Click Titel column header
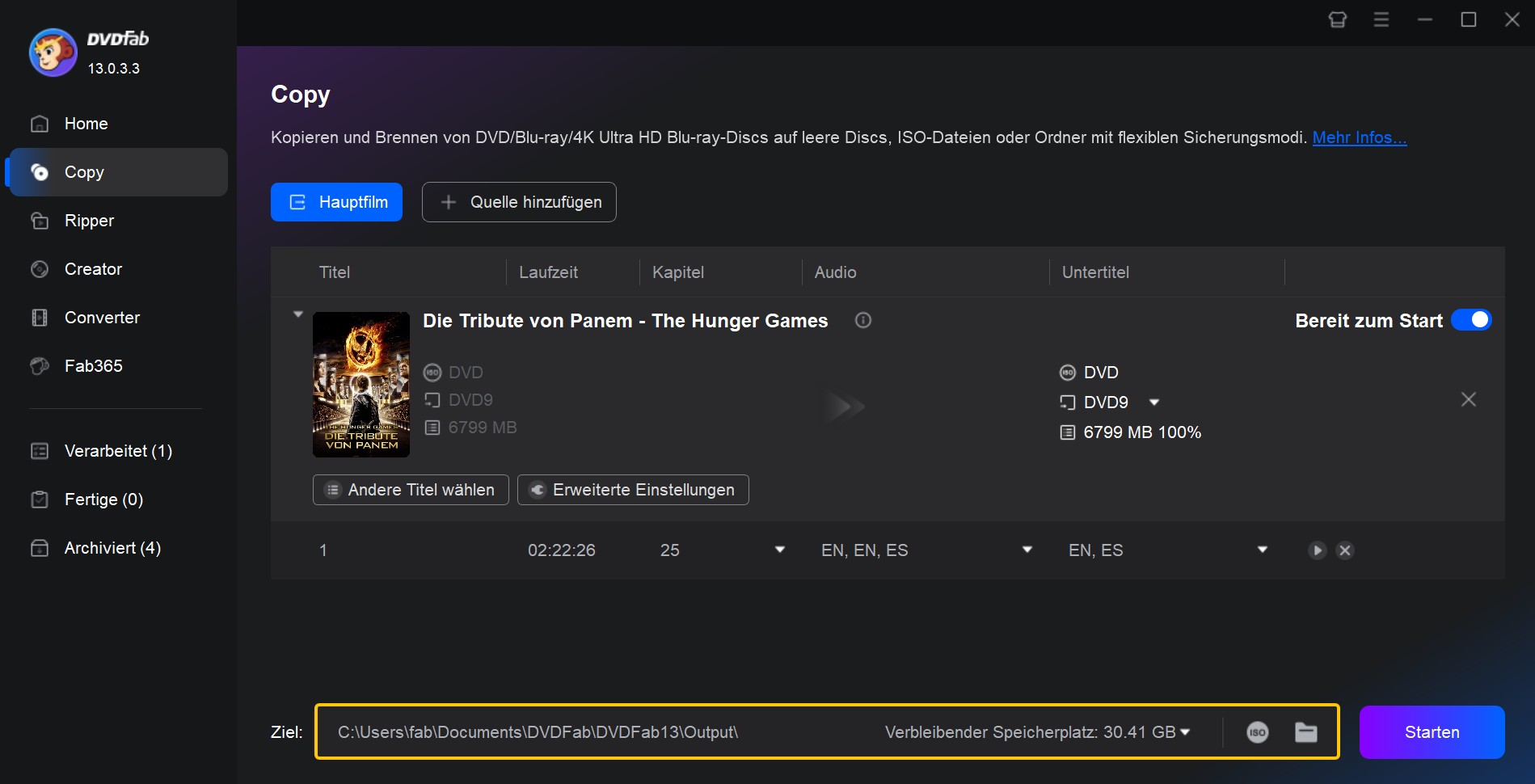 [335, 272]
